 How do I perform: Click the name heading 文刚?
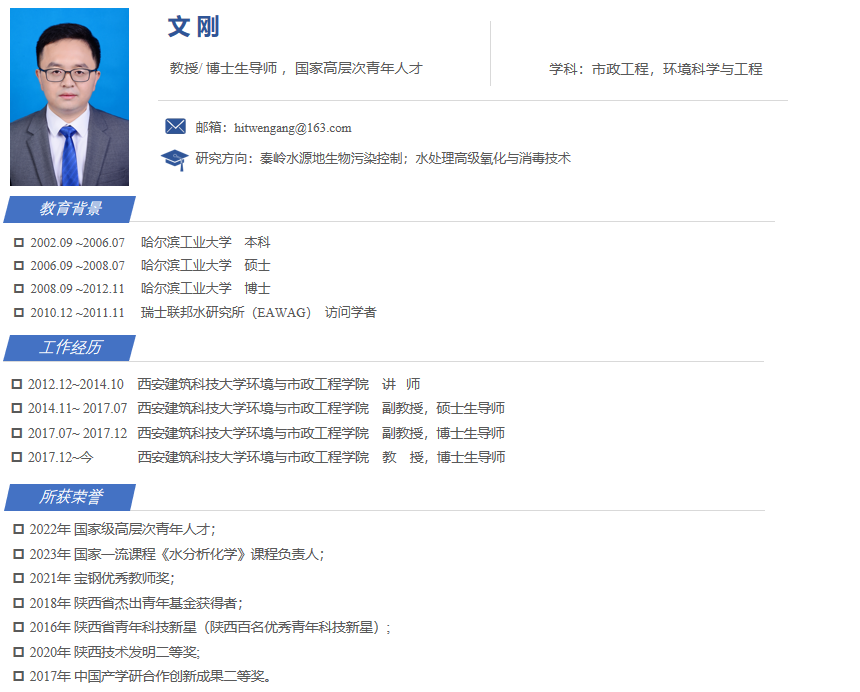(x=193, y=27)
